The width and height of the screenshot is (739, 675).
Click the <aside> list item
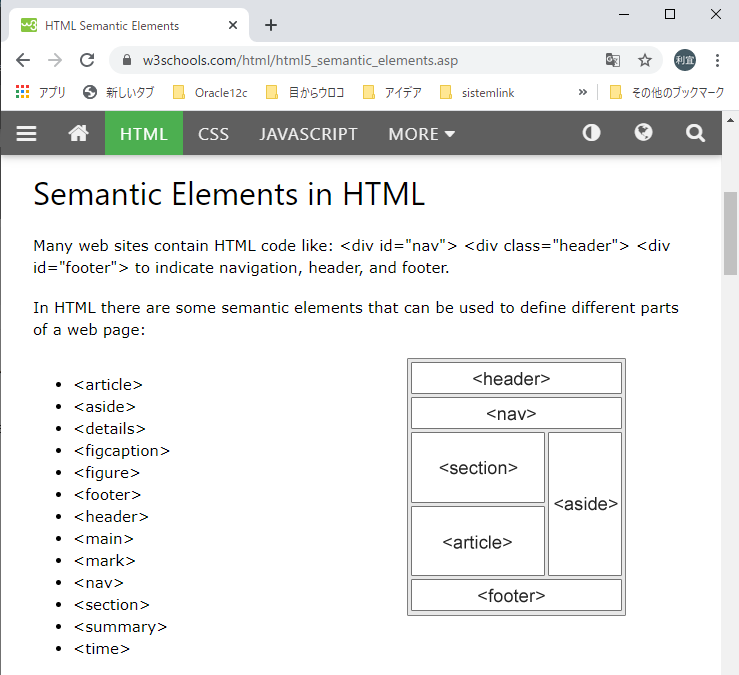pos(105,407)
